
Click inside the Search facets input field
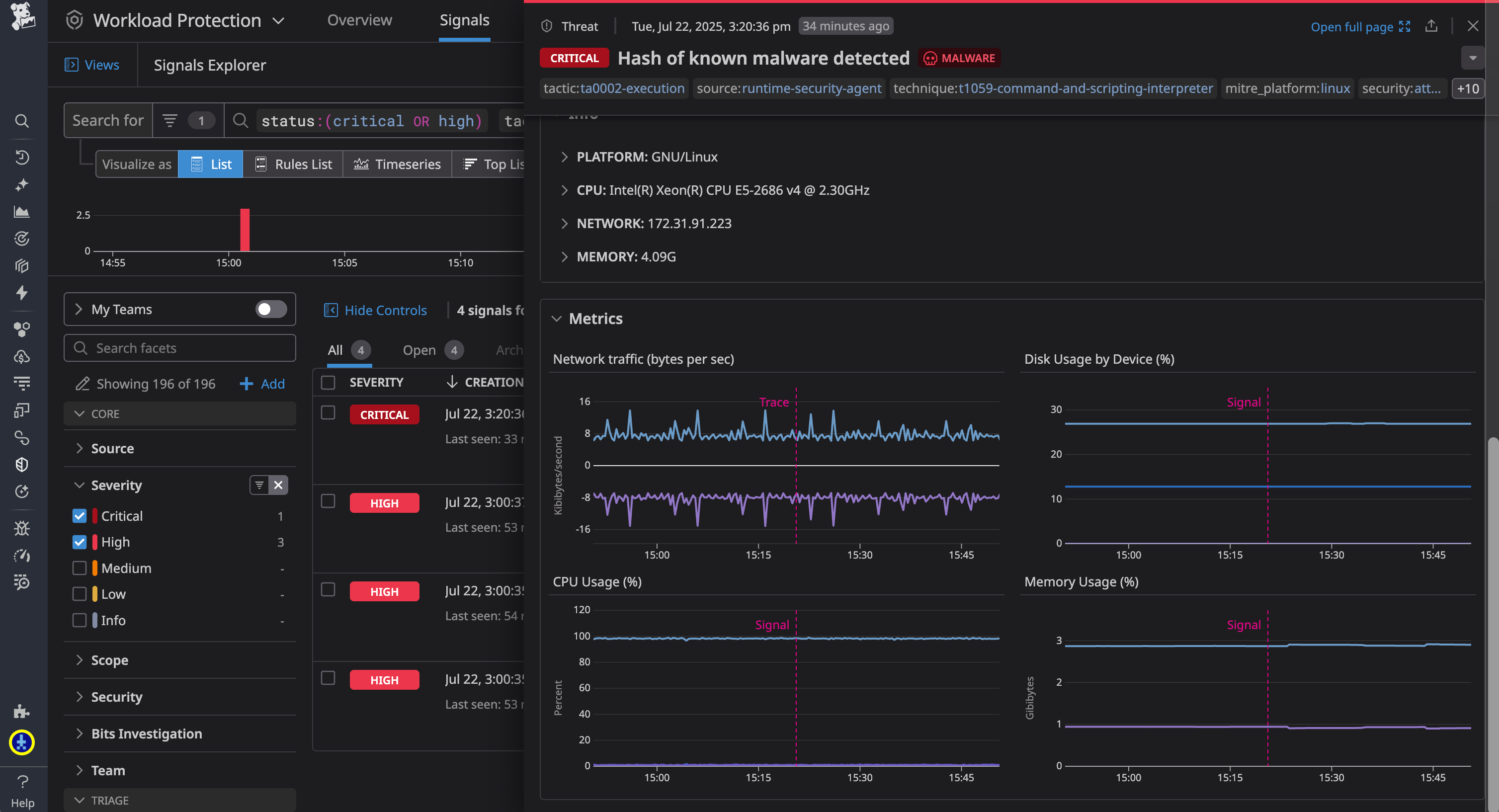180,347
